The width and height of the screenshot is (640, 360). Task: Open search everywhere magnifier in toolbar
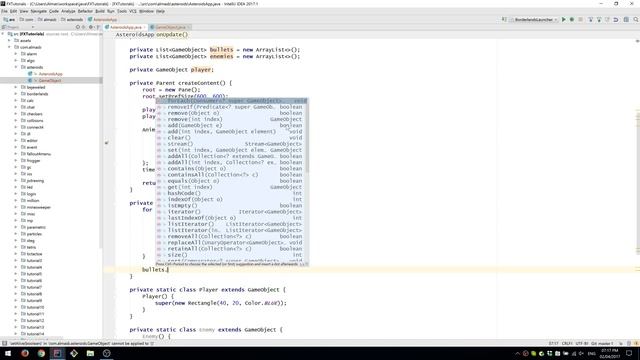(636, 19)
